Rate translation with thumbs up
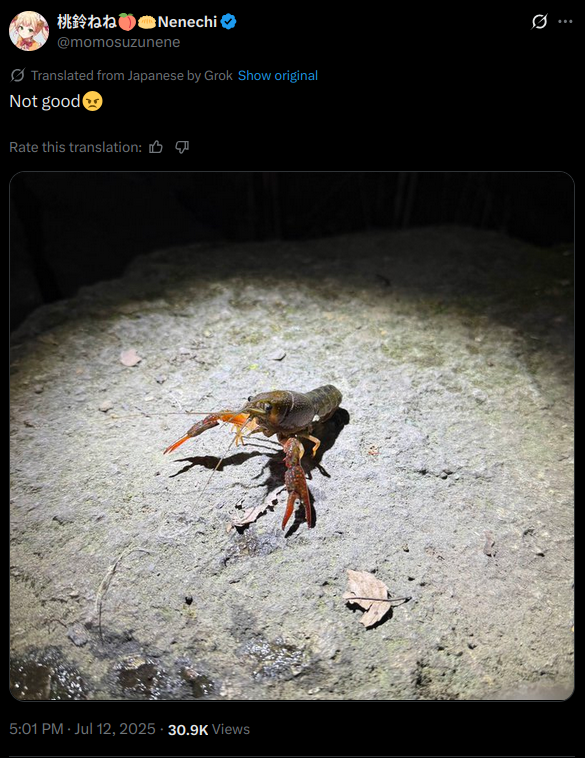Screen dimensions: 585x758 (156, 147)
